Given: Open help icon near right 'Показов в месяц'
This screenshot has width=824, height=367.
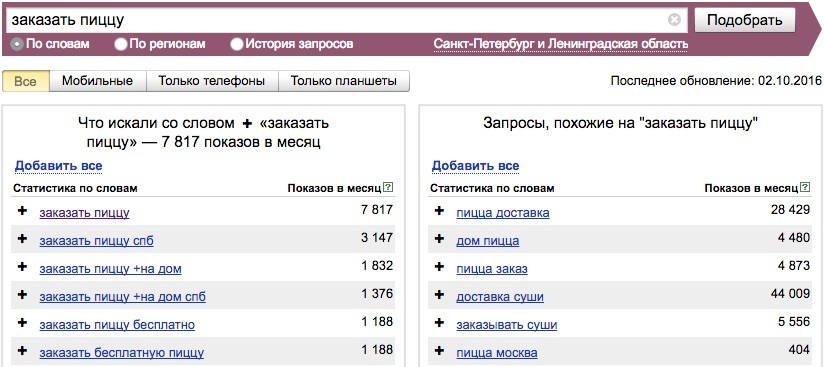Looking at the screenshot, I should coord(805,187).
